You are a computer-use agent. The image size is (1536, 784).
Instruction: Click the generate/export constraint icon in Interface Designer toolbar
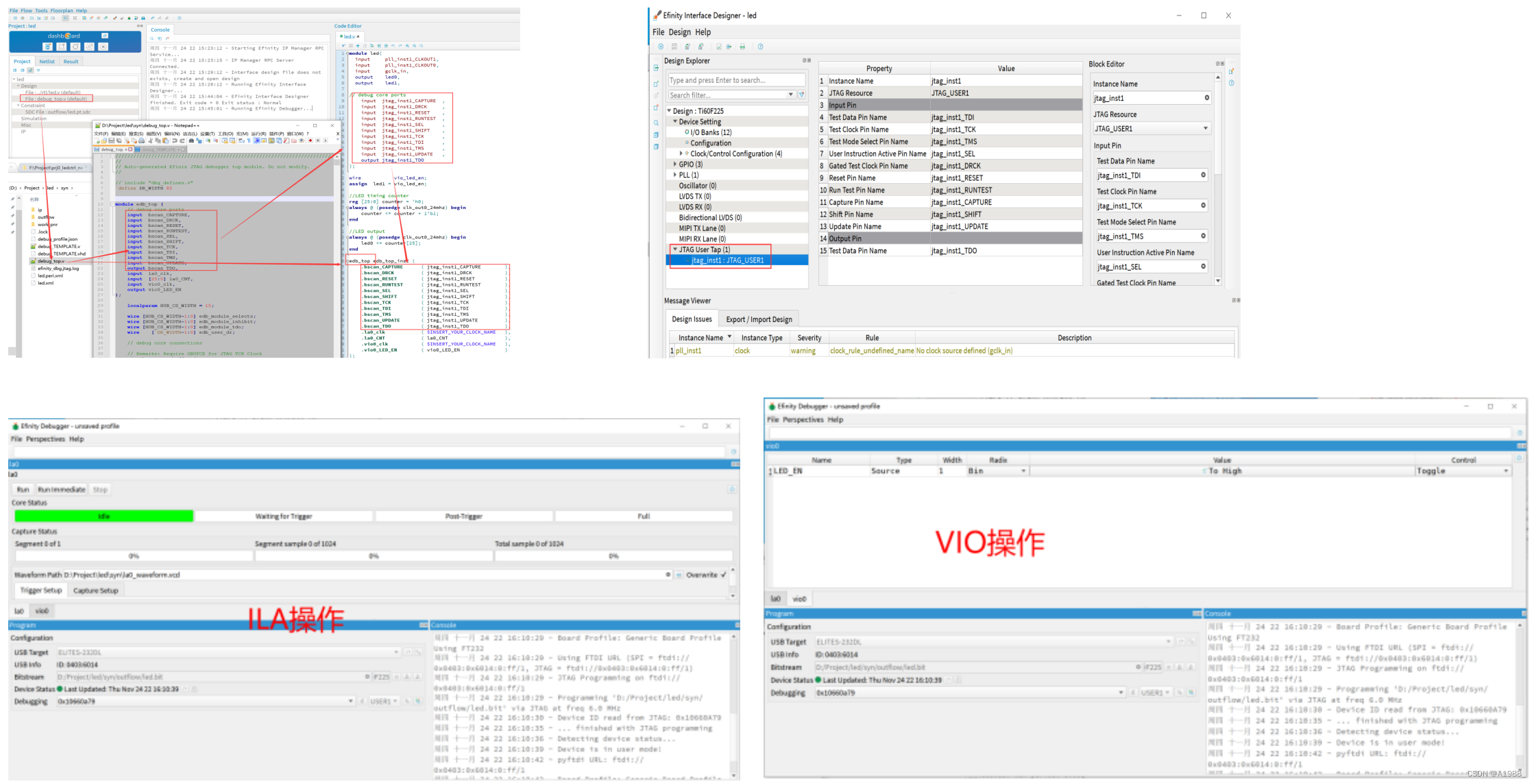click(x=729, y=47)
